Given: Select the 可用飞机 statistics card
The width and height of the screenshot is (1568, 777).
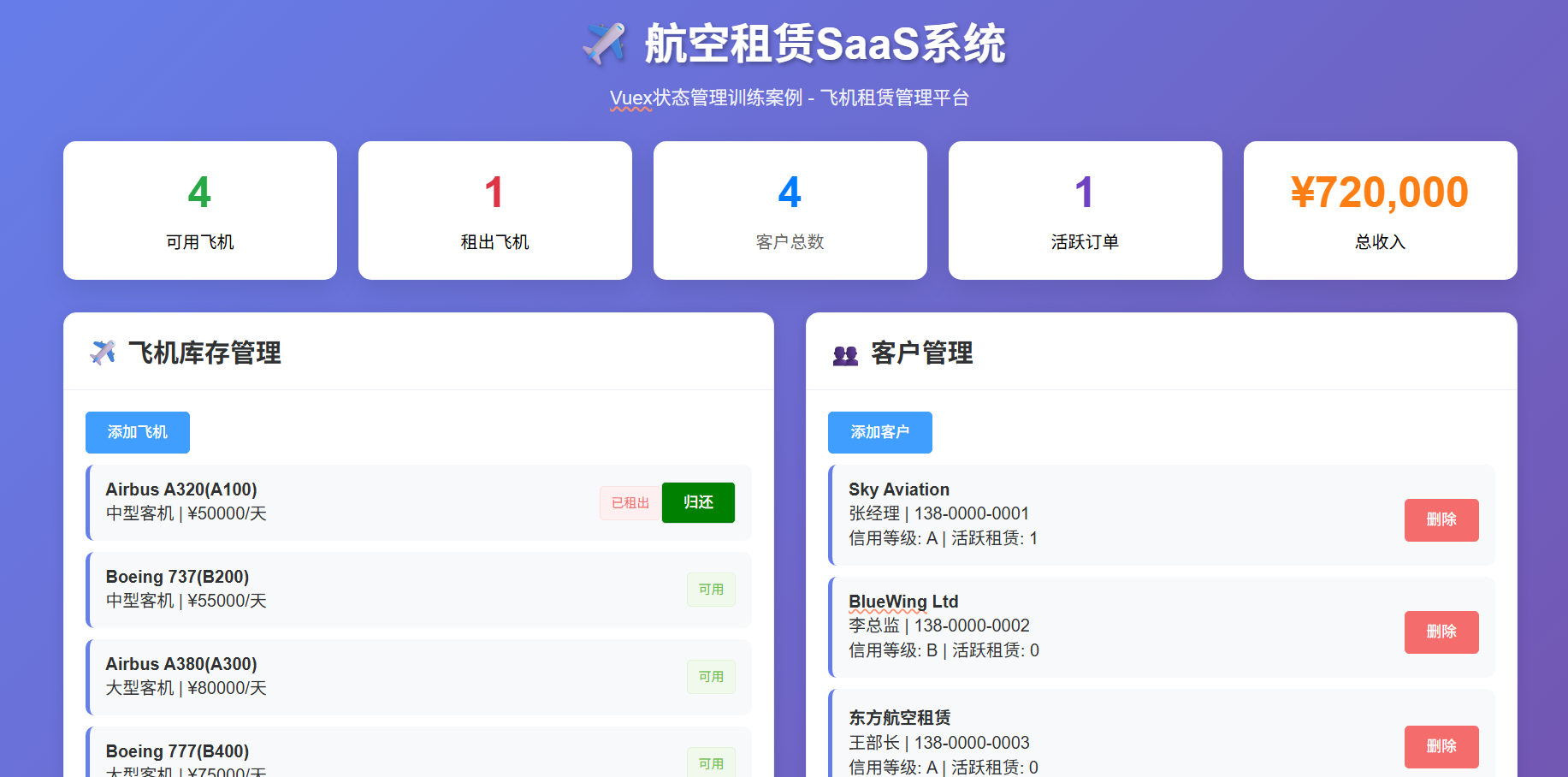Looking at the screenshot, I should point(200,211).
